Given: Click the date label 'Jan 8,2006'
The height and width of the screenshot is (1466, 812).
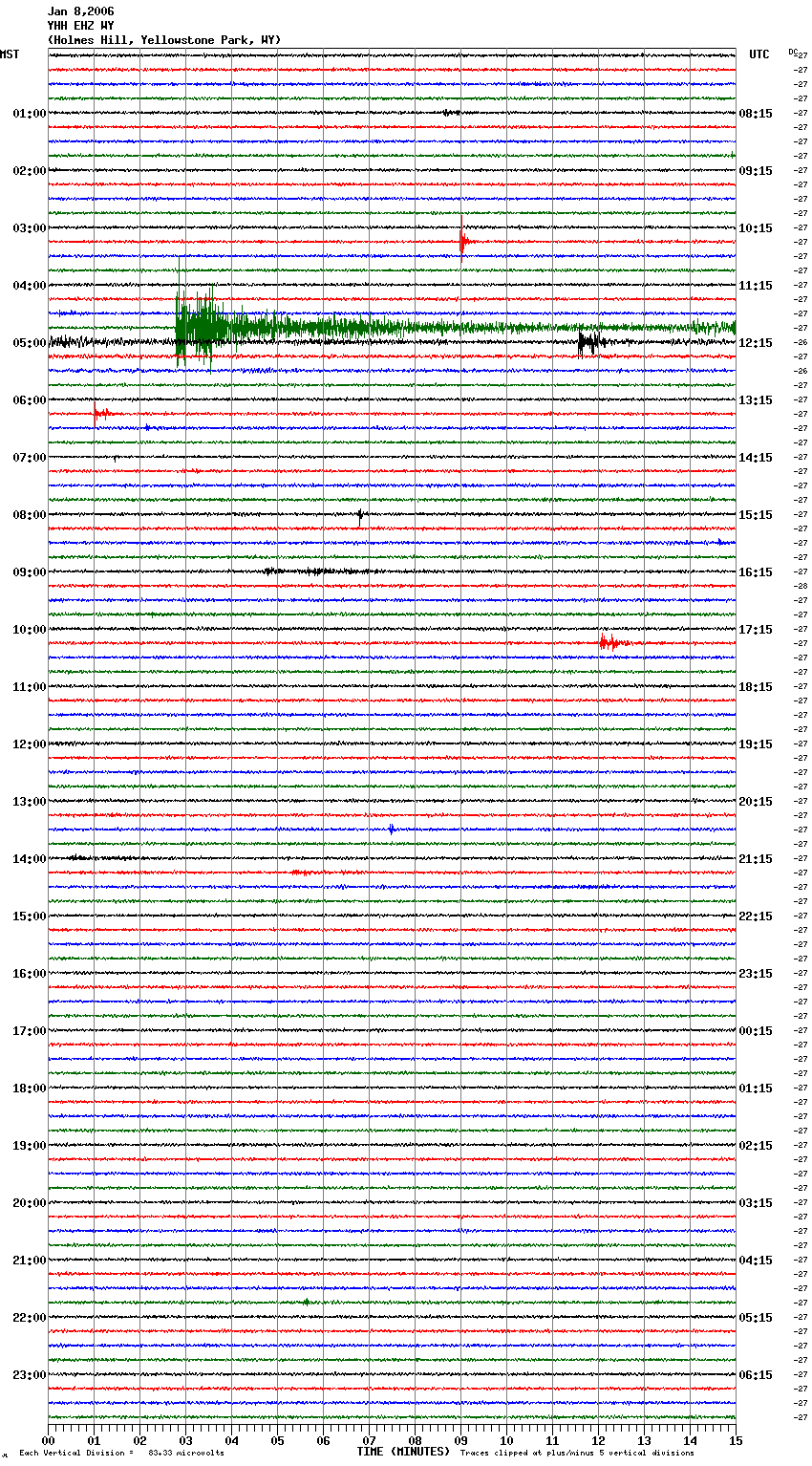Looking at the screenshot, I should pos(80,11).
